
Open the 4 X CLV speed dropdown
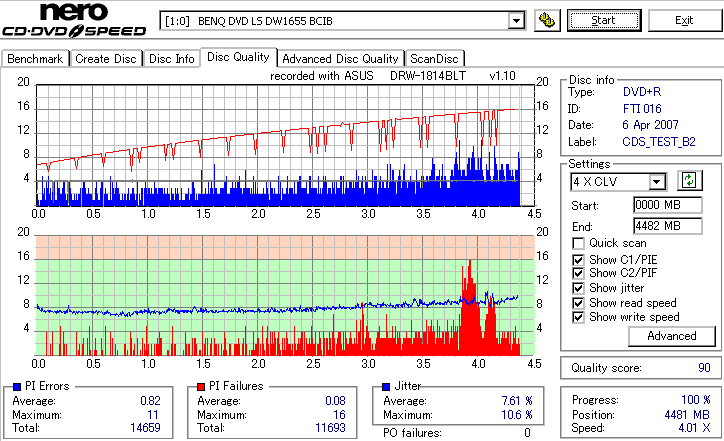[x=657, y=182]
